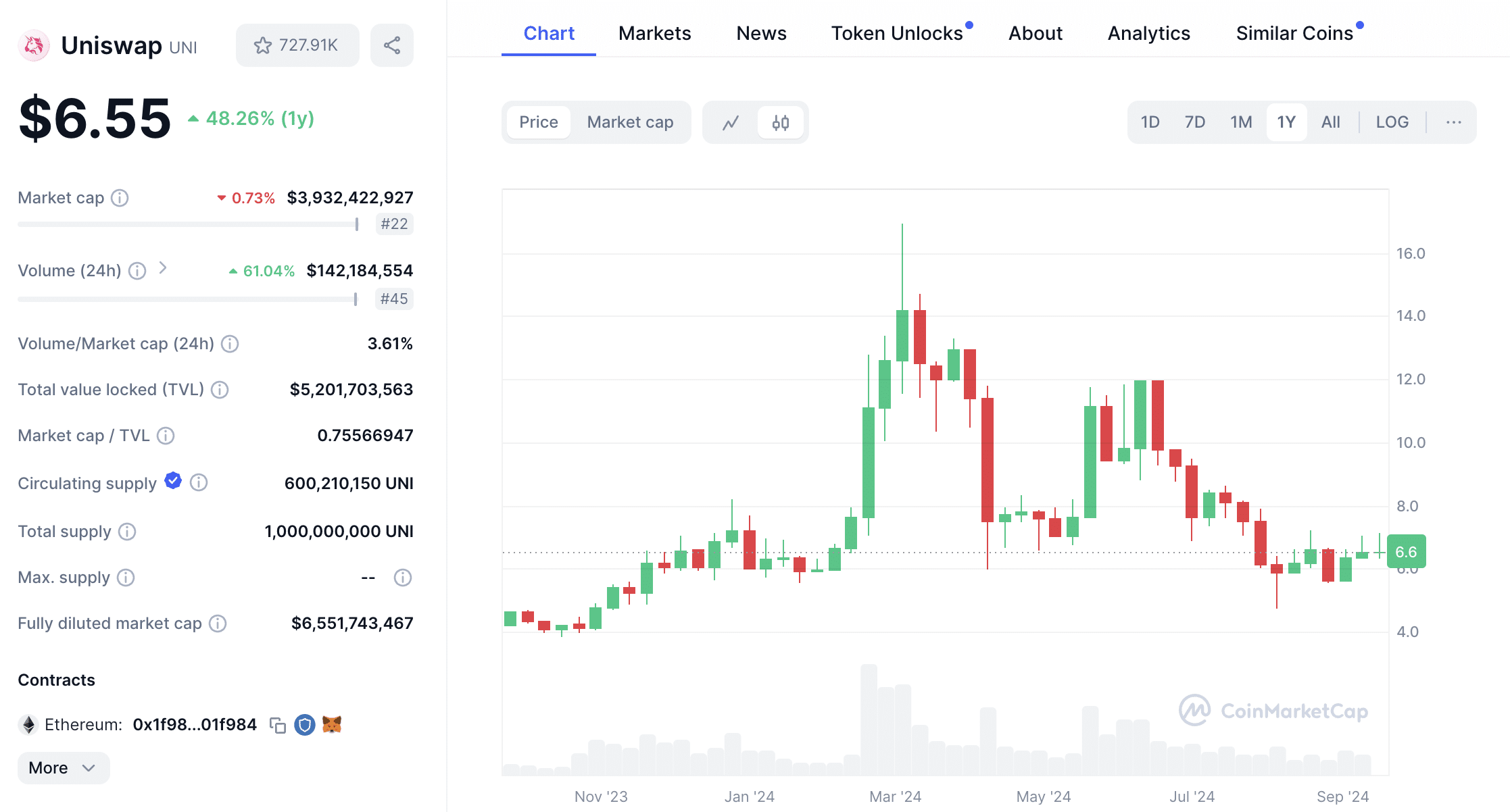Open the Chart tab
Viewport: 1510px width, 812px height.
(549, 33)
